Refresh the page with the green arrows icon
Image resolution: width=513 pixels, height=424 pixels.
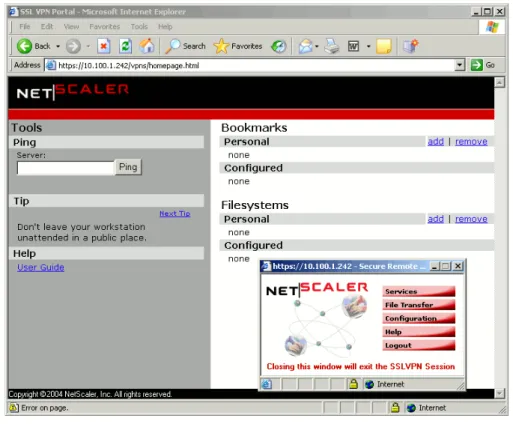coord(125,46)
